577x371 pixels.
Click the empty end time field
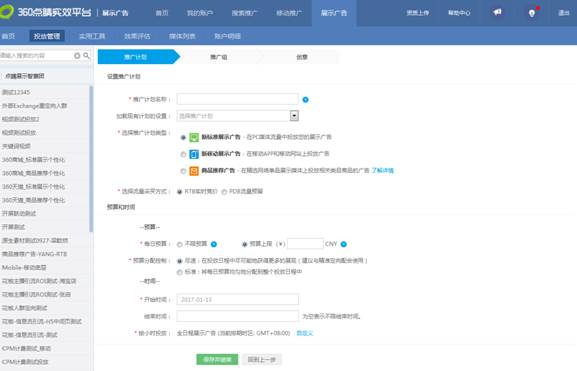[237, 316]
